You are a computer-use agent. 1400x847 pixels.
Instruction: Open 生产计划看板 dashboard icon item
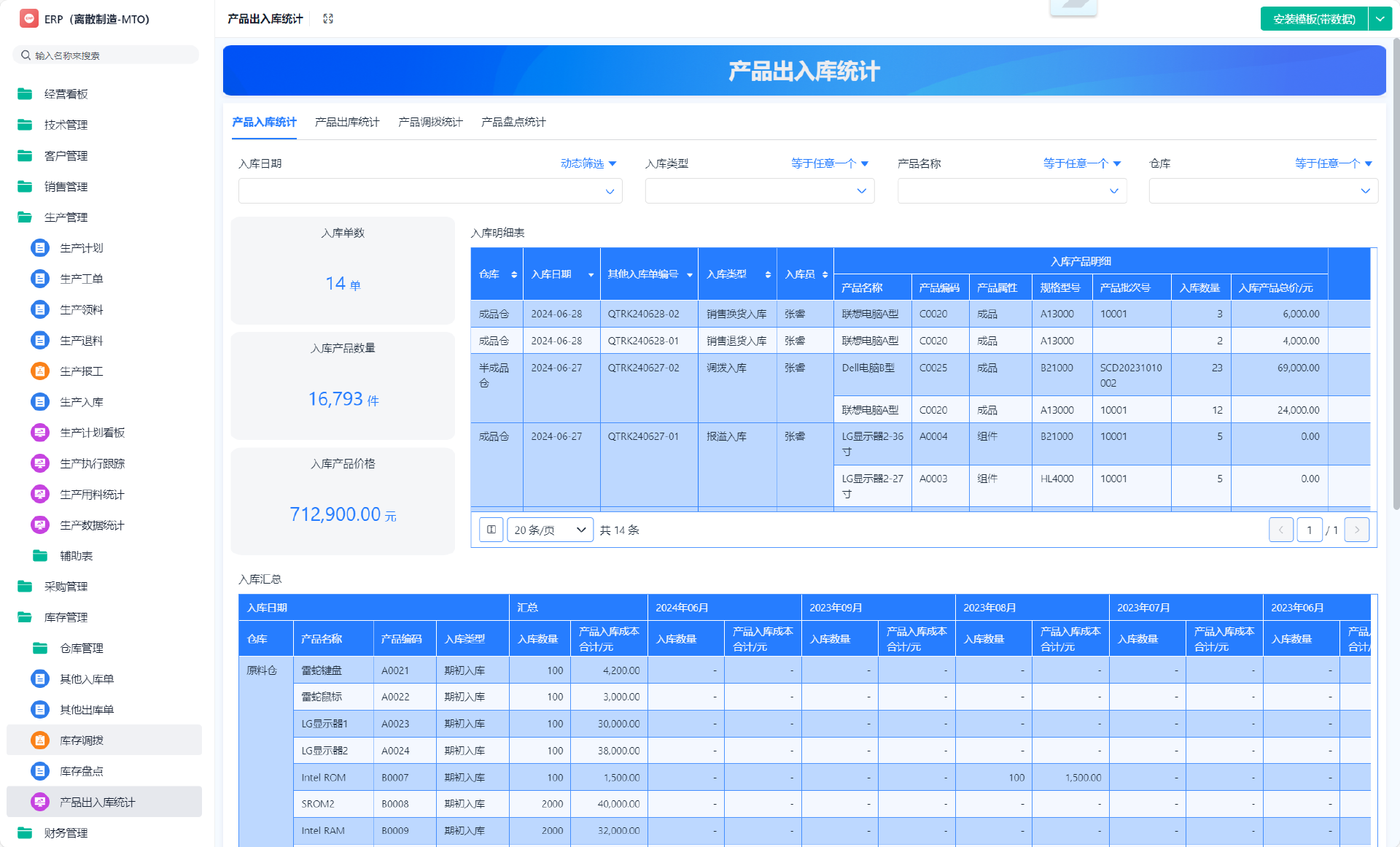(x=40, y=433)
